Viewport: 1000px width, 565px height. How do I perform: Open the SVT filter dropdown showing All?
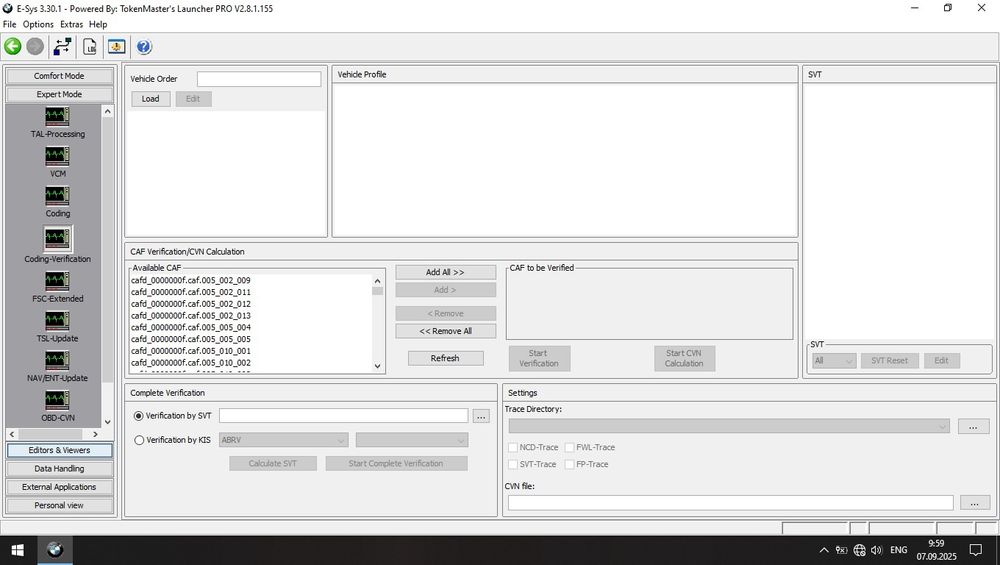(x=834, y=361)
